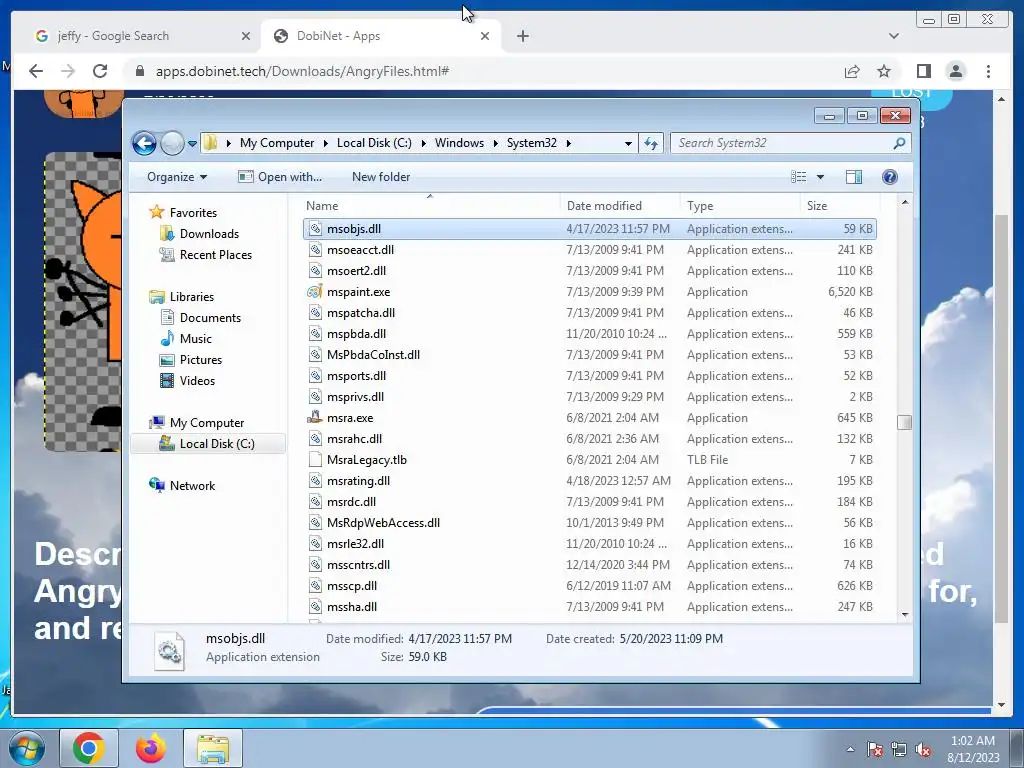Click the Explorer forward navigation arrow
The height and width of the screenshot is (768, 1024).
tap(172, 143)
